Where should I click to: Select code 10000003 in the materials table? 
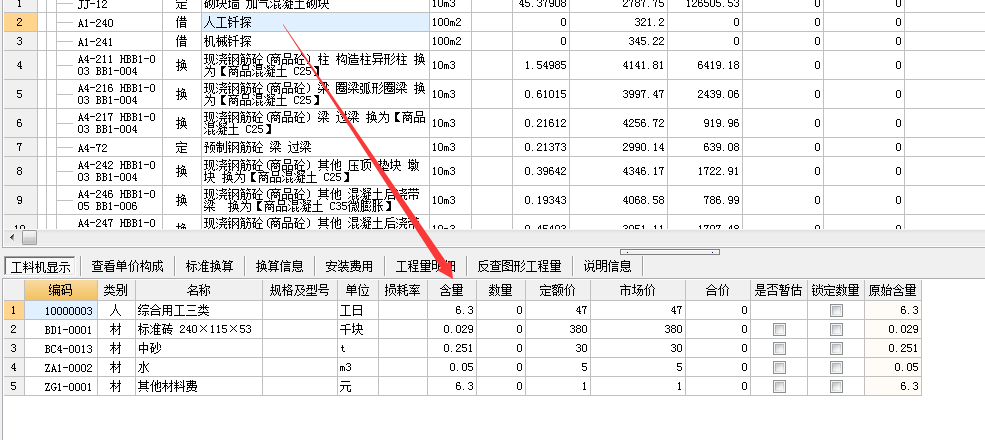[61, 311]
